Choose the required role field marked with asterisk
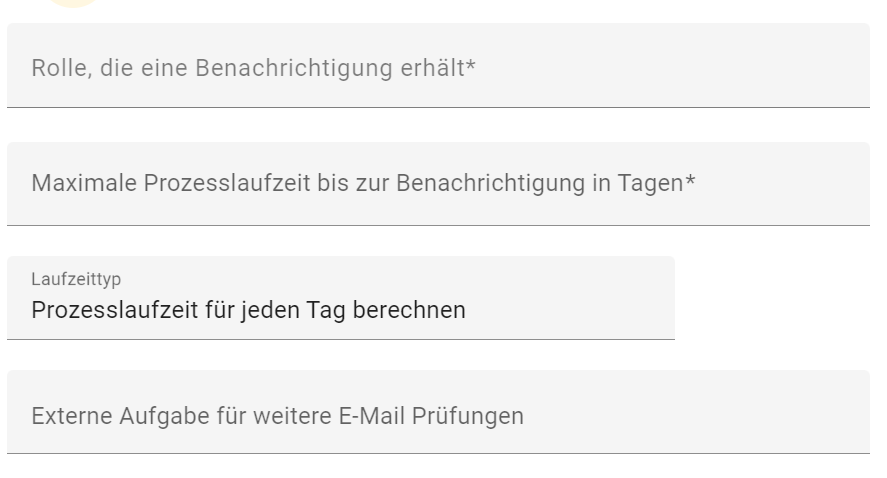 click(x=438, y=67)
